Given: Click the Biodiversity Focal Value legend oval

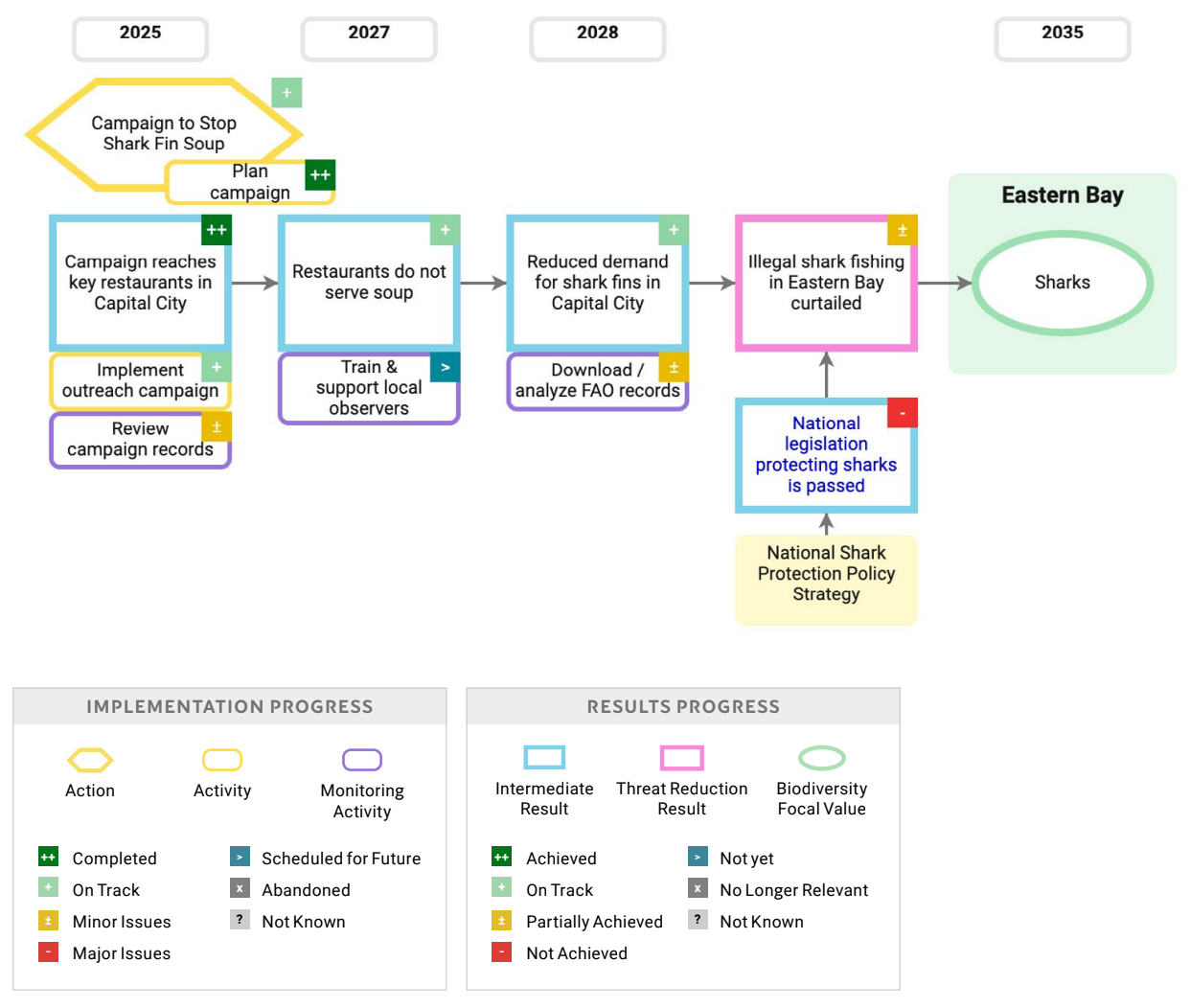Looking at the screenshot, I should [822, 758].
